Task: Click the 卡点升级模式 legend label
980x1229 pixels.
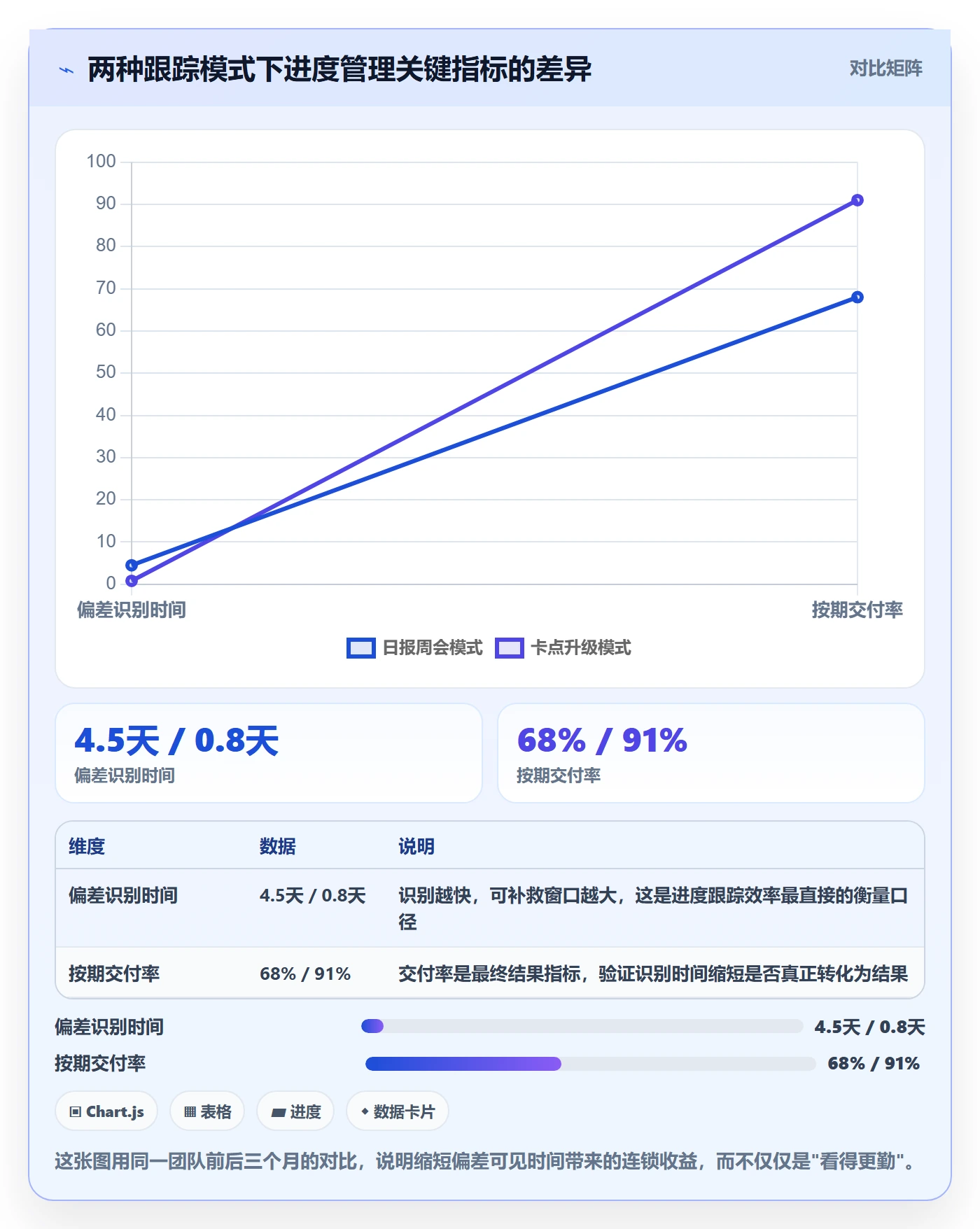Action: point(581,648)
